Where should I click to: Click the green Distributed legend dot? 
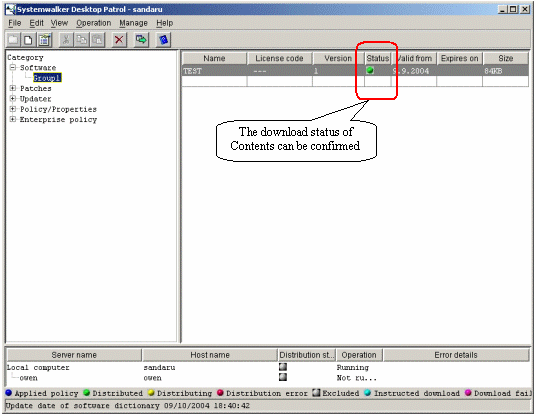pyautogui.click(x=86, y=393)
